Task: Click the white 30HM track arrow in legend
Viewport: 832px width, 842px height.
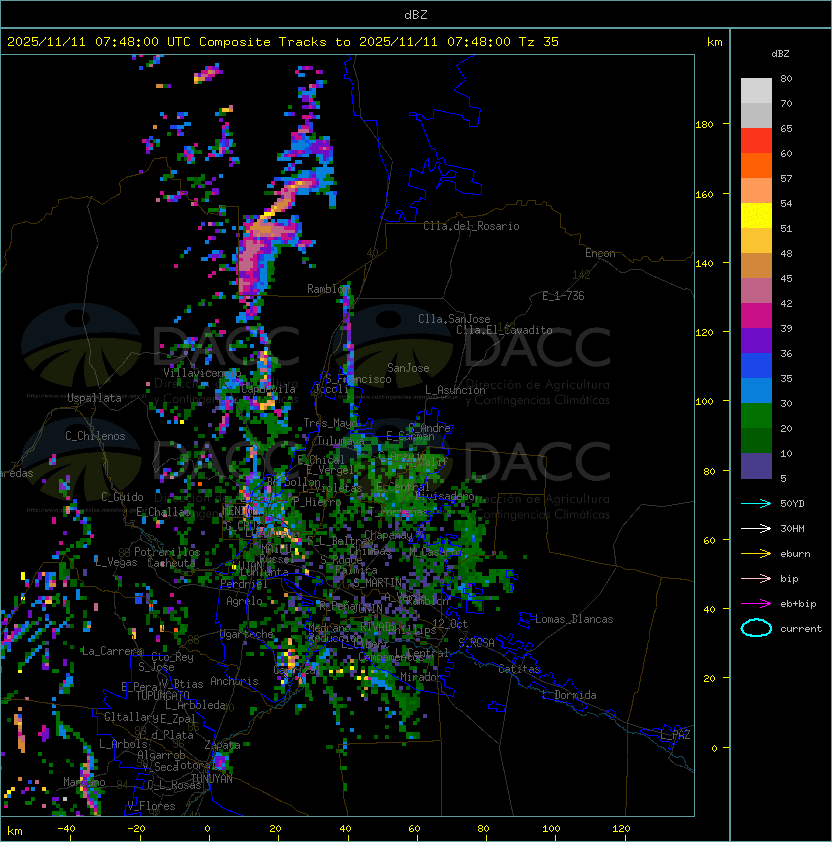Action: click(x=756, y=528)
